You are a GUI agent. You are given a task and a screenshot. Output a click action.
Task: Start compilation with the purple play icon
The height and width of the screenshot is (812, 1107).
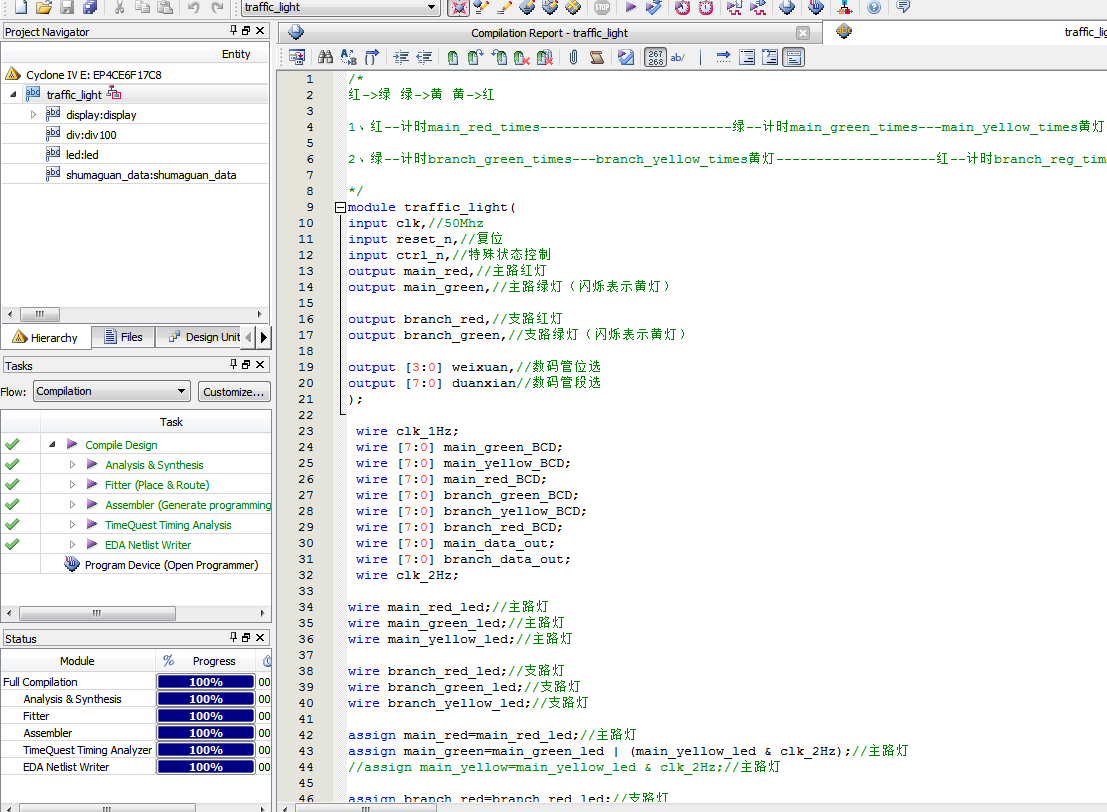tap(630, 7)
